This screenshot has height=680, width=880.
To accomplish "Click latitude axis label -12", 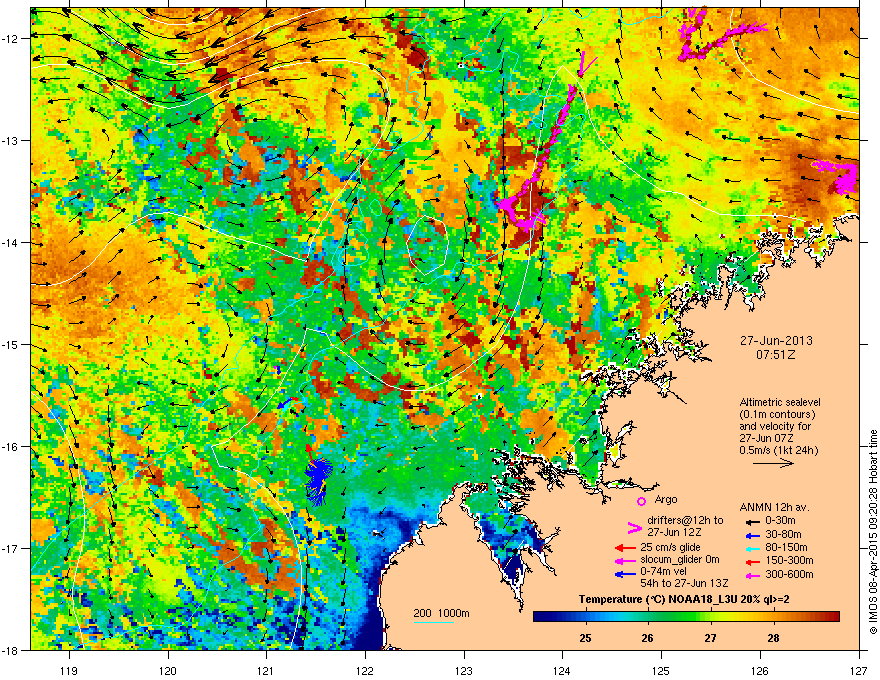I will click(11, 38).
